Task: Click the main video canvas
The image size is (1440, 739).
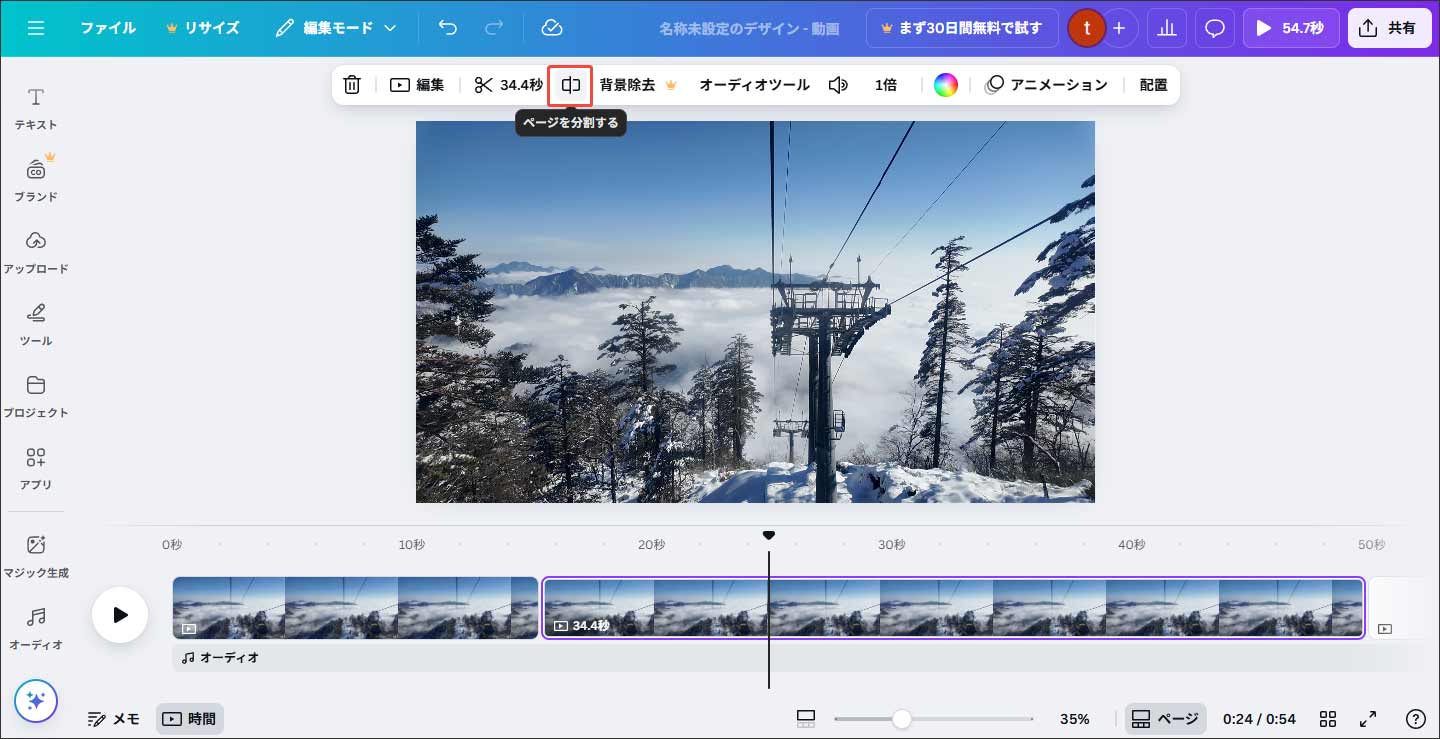Action: (x=755, y=312)
